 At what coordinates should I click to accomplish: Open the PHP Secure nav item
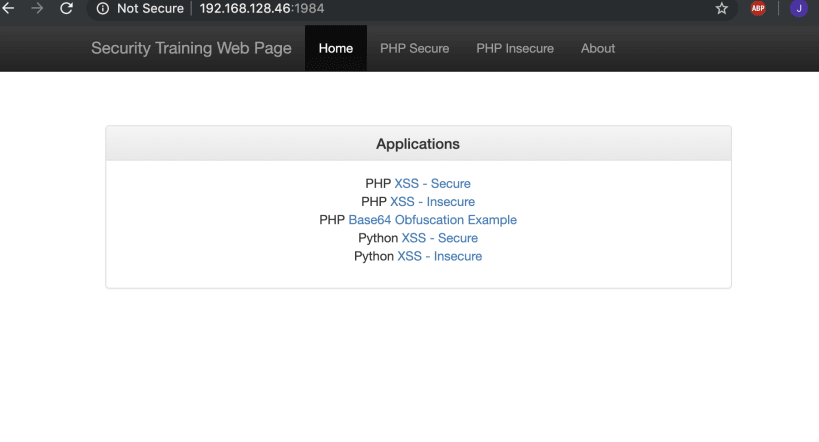(414, 48)
